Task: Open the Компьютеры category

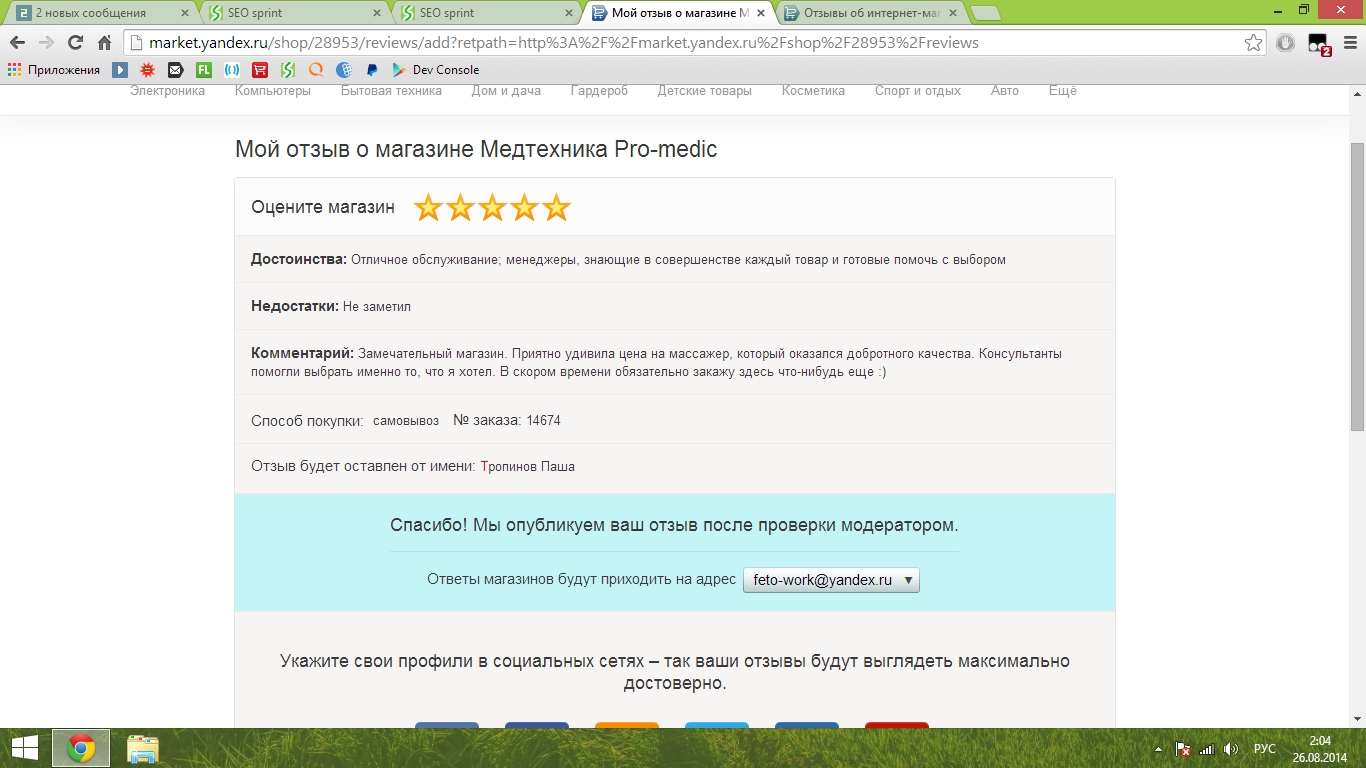Action: tap(273, 91)
